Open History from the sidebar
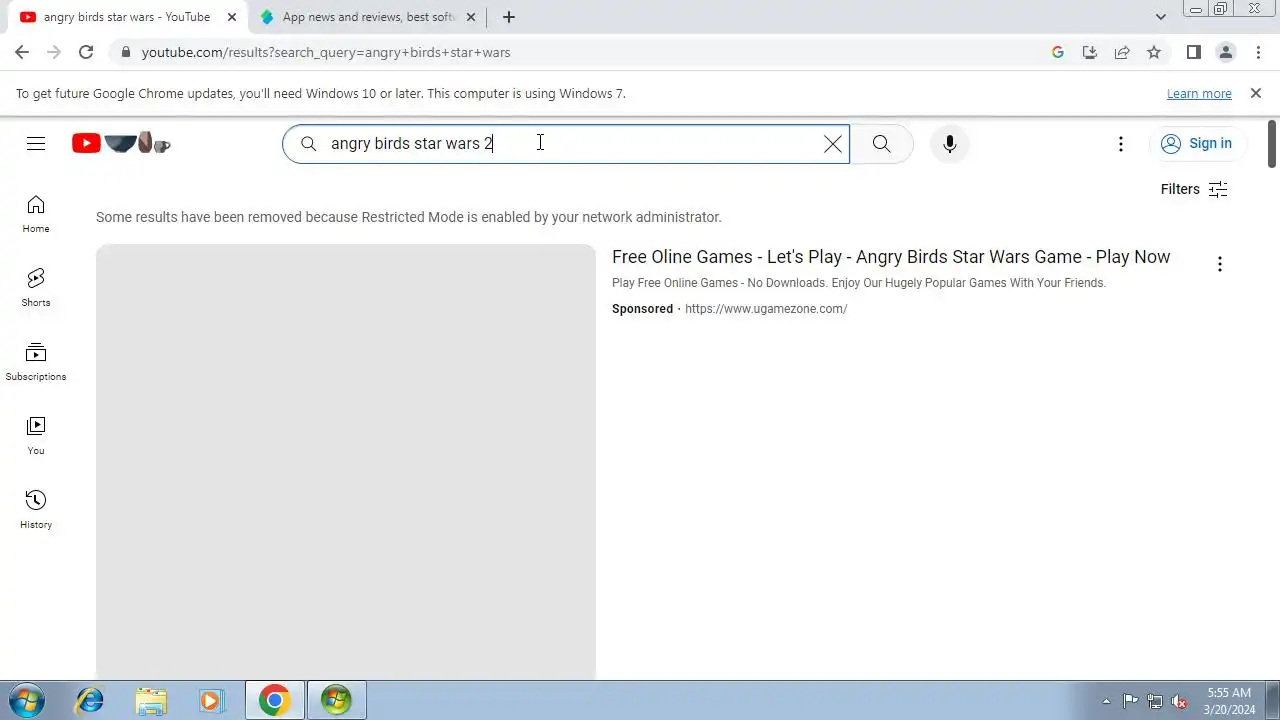 click(x=36, y=510)
